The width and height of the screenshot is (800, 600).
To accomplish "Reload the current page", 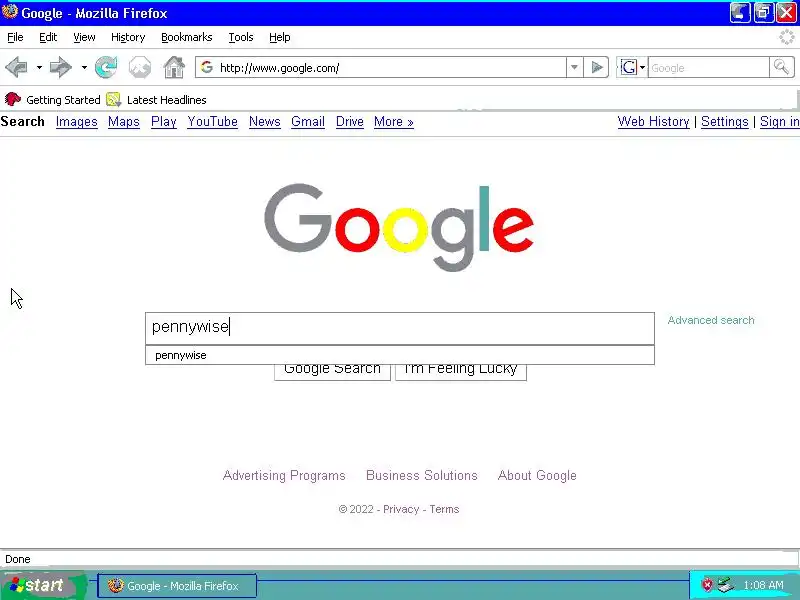I will tap(106, 67).
